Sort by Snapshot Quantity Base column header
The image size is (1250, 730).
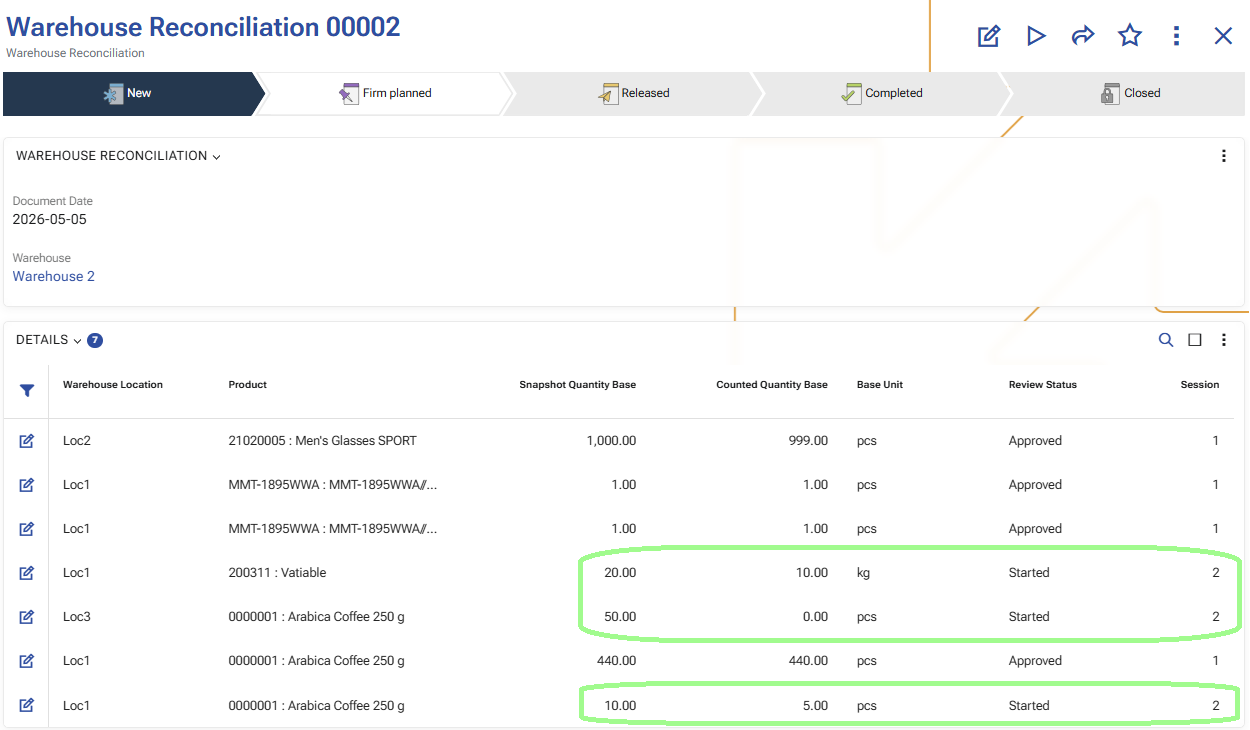click(577, 385)
